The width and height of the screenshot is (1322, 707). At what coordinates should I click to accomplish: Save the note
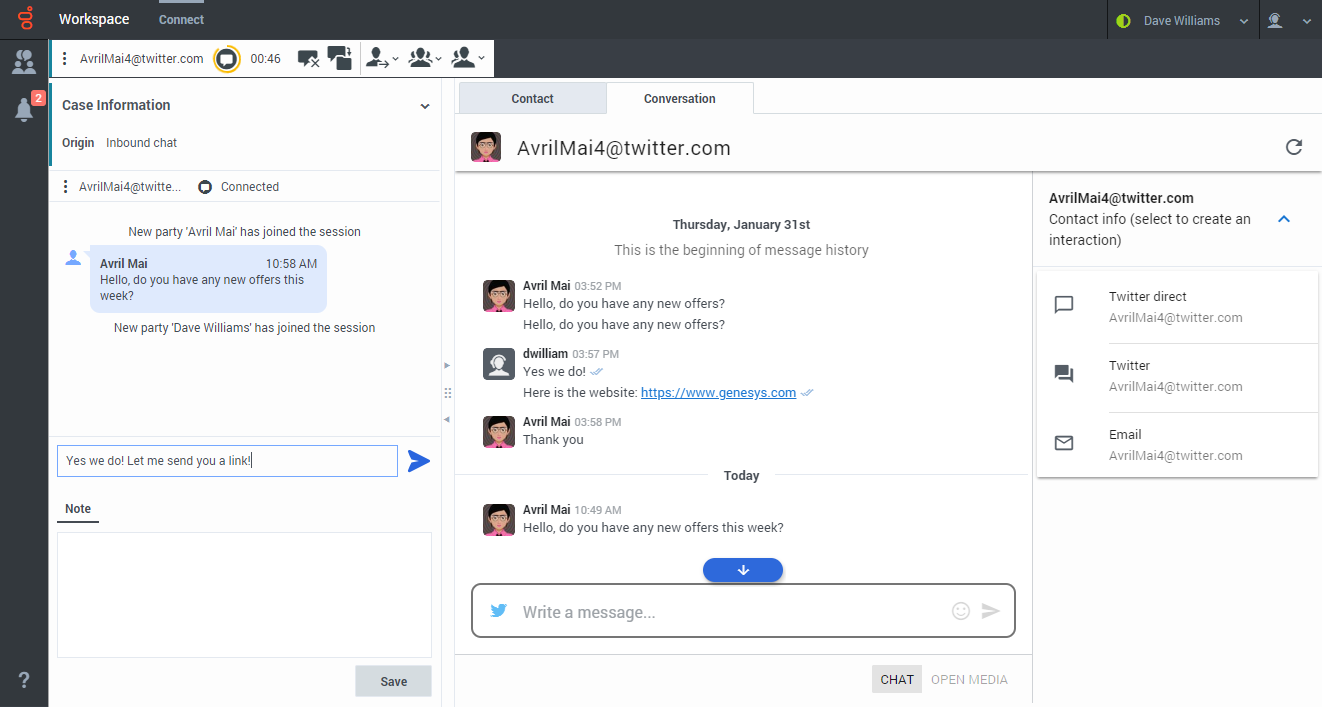coord(394,681)
